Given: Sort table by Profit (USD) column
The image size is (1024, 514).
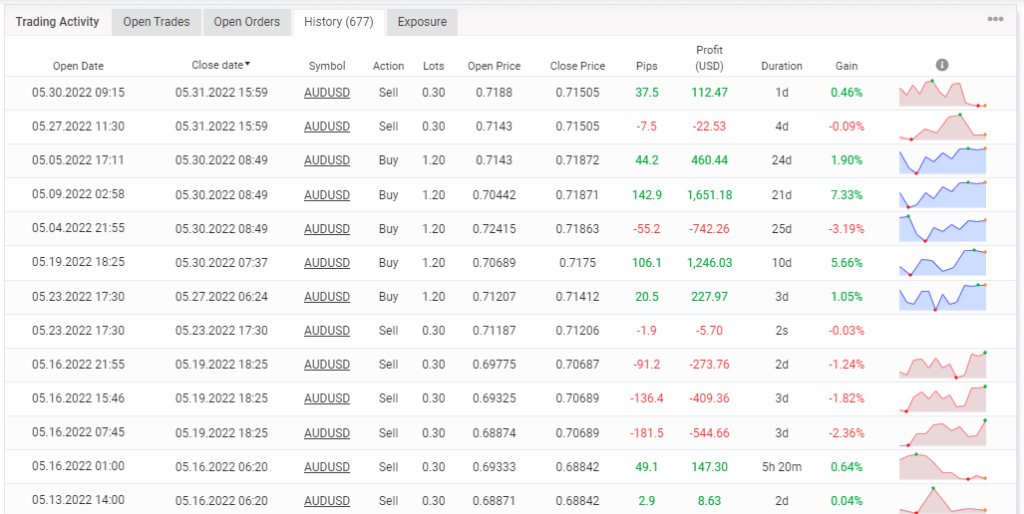Looking at the screenshot, I should click(x=709, y=58).
